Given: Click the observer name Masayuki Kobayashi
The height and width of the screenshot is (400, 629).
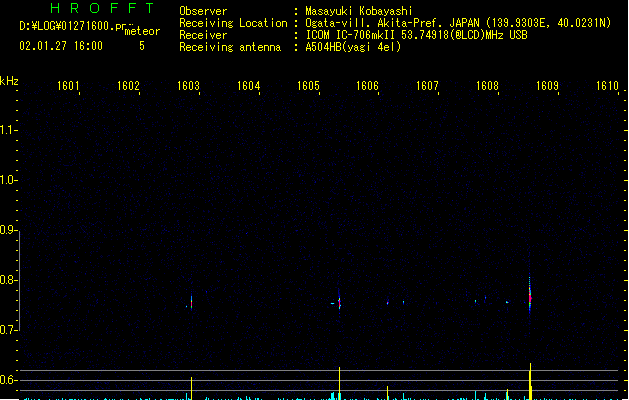Looking at the screenshot, I should tap(359, 11).
